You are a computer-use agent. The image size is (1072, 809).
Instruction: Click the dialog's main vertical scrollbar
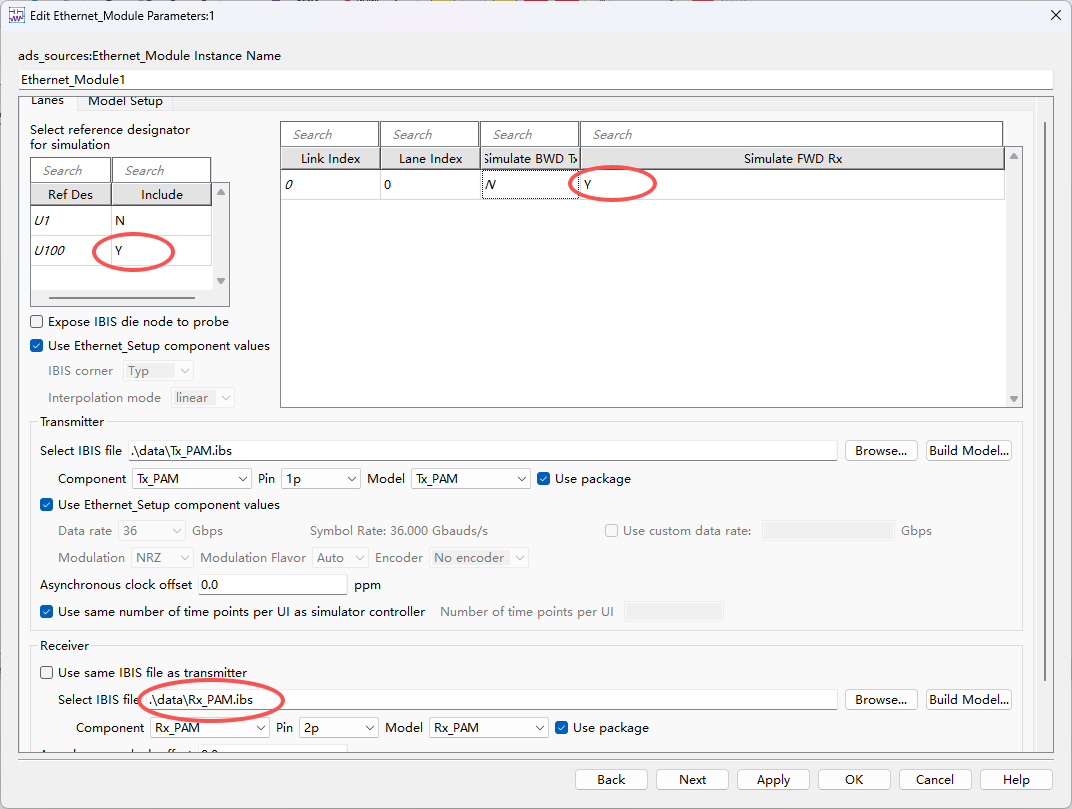(1045, 401)
